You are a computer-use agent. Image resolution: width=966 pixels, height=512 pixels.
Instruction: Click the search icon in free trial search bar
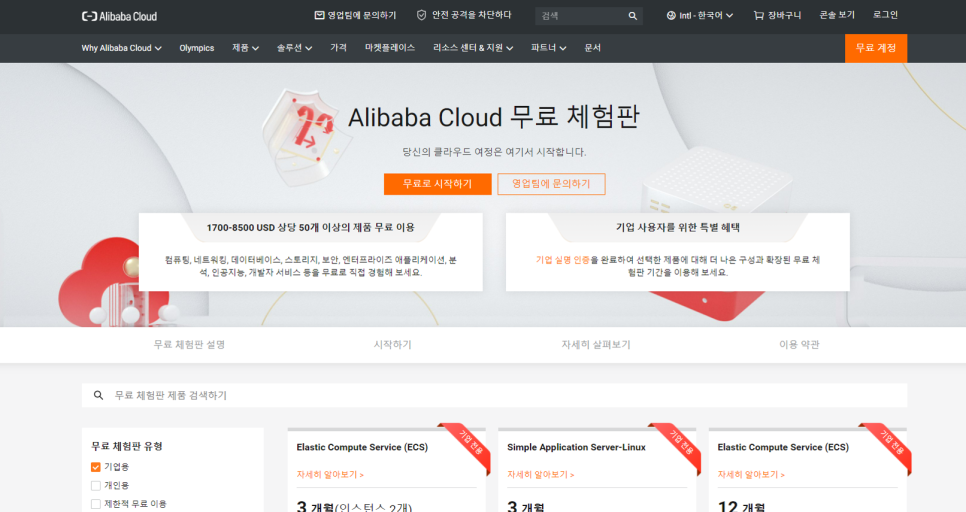pyautogui.click(x=98, y=395)
